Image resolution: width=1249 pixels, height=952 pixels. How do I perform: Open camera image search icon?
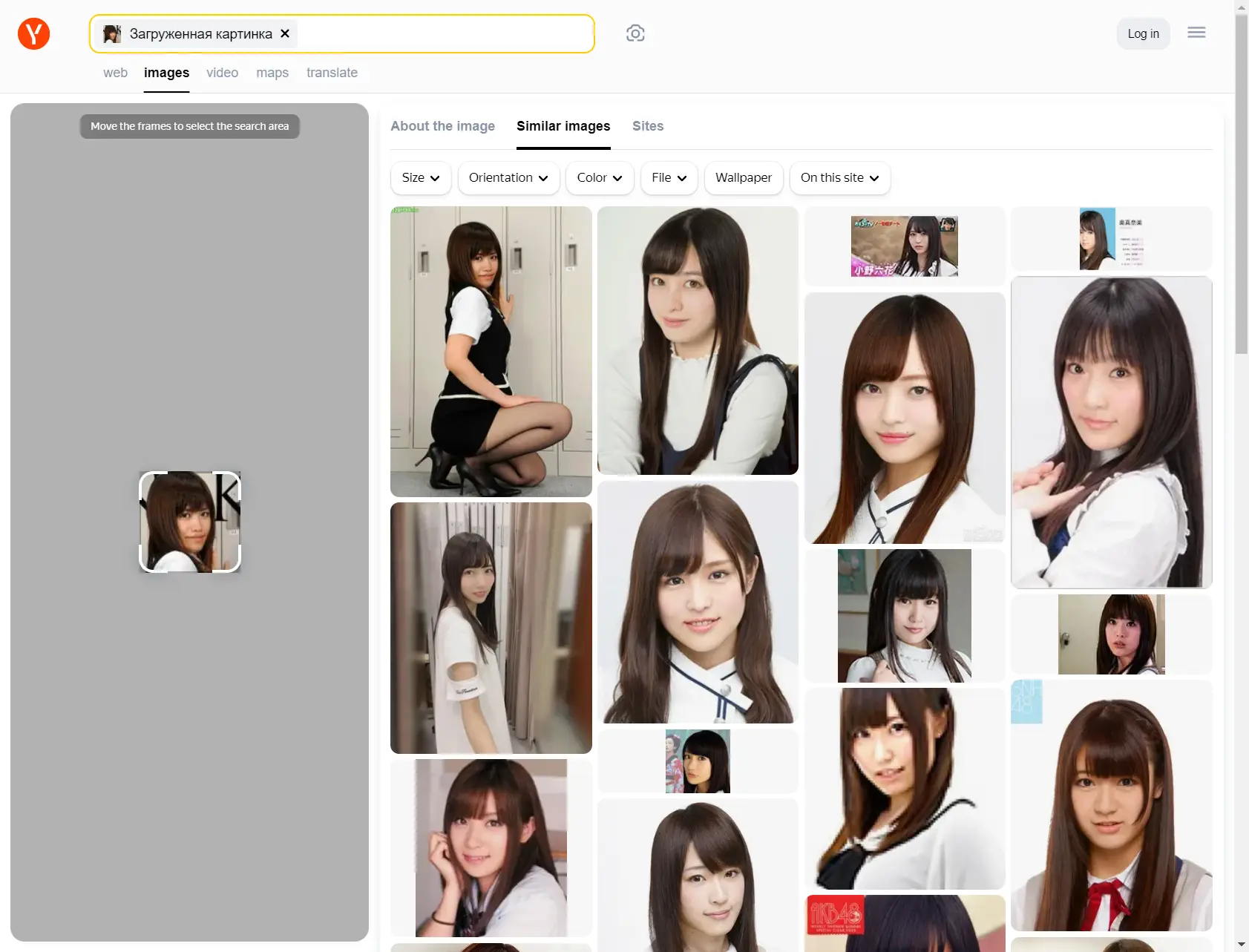(x=635, y=33)
